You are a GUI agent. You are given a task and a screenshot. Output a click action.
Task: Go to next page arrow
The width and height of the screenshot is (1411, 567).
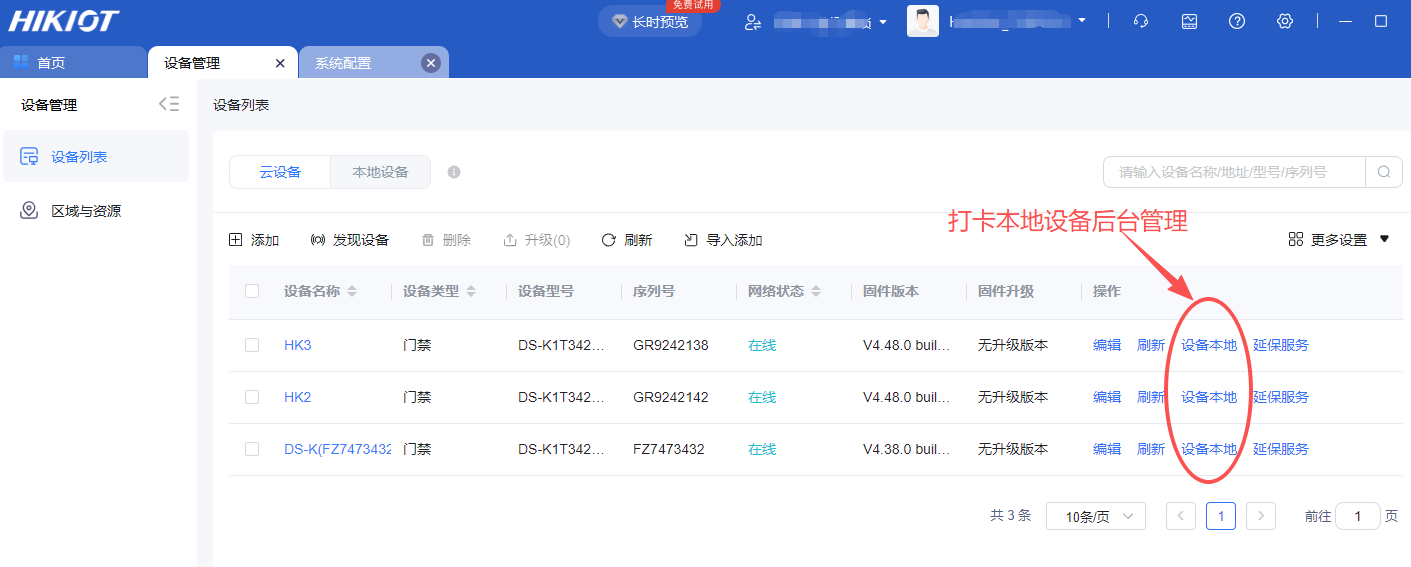(1261, 516)
